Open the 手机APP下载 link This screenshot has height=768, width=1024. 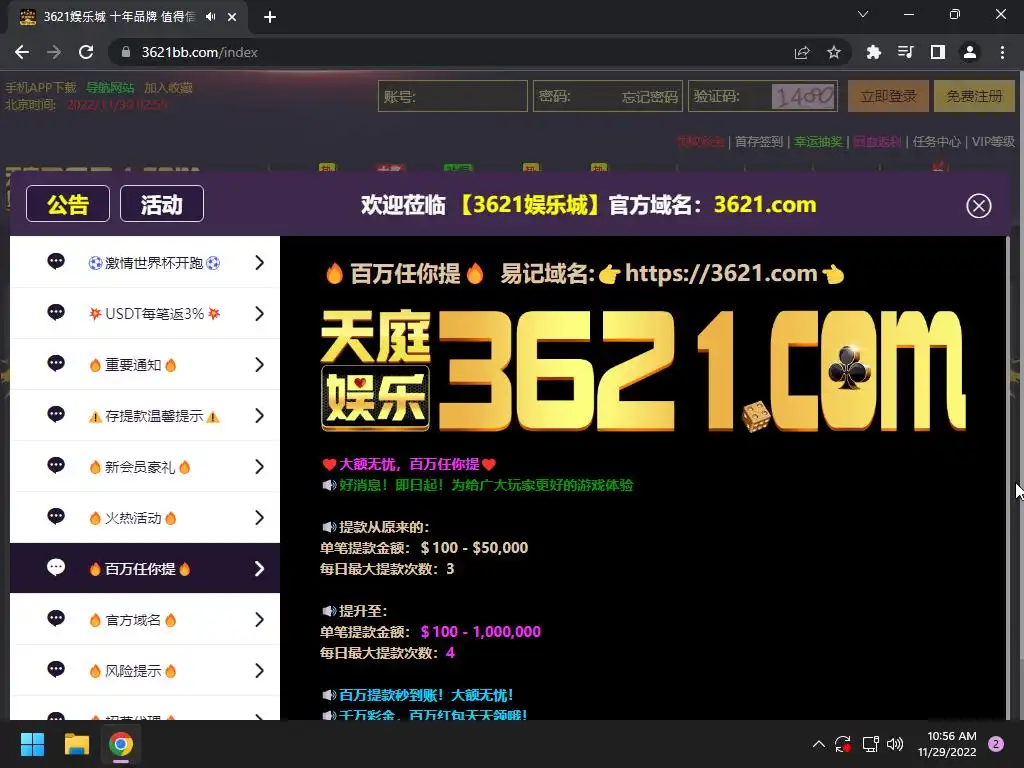click(41, 88)
